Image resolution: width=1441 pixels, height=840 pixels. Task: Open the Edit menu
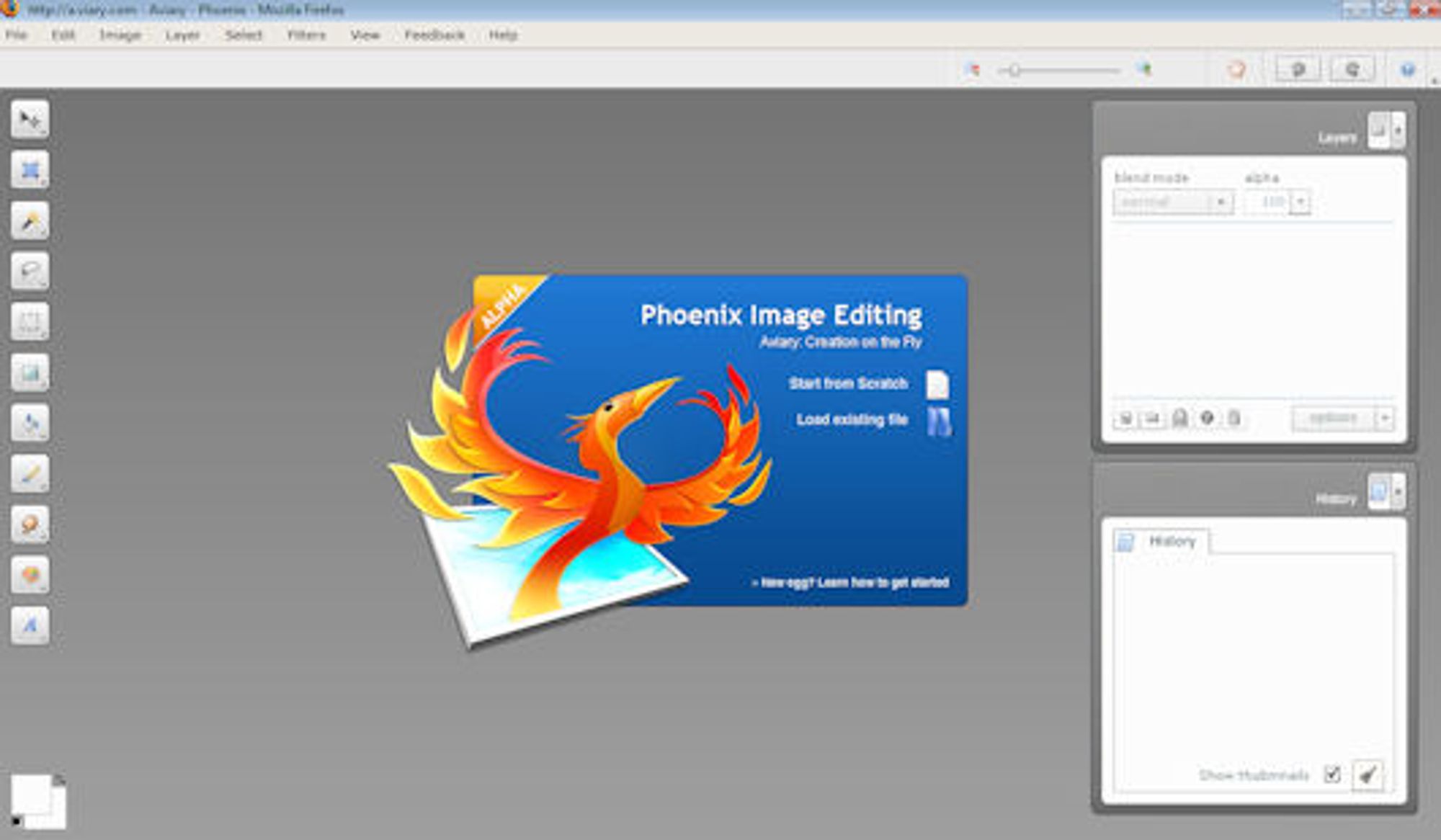click(63, 35)
